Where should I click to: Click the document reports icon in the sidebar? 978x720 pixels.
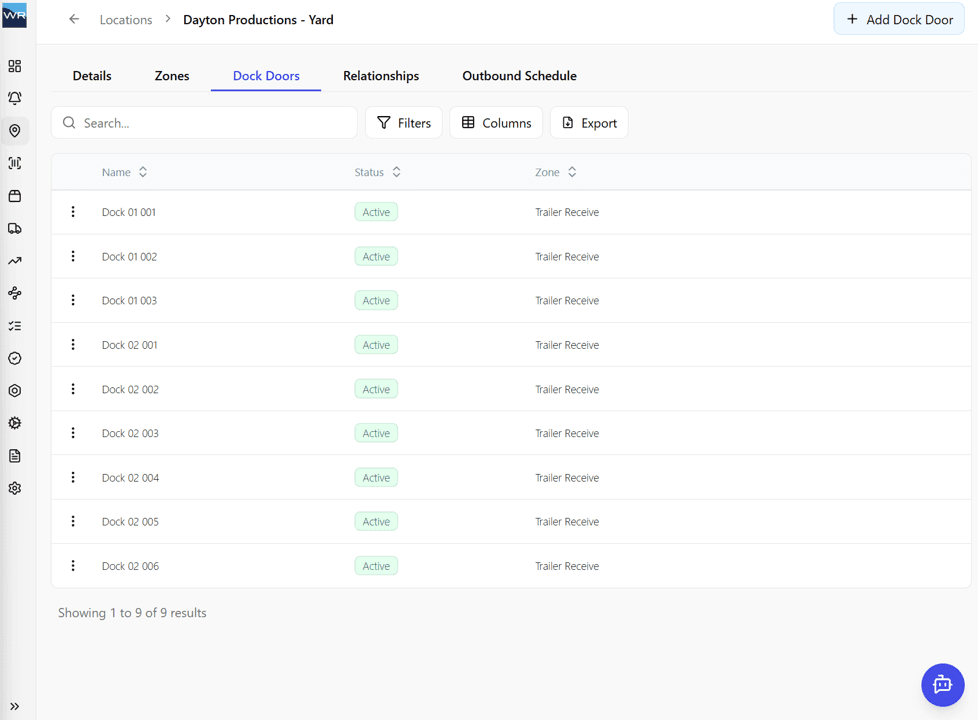click(x=14, y=455)
